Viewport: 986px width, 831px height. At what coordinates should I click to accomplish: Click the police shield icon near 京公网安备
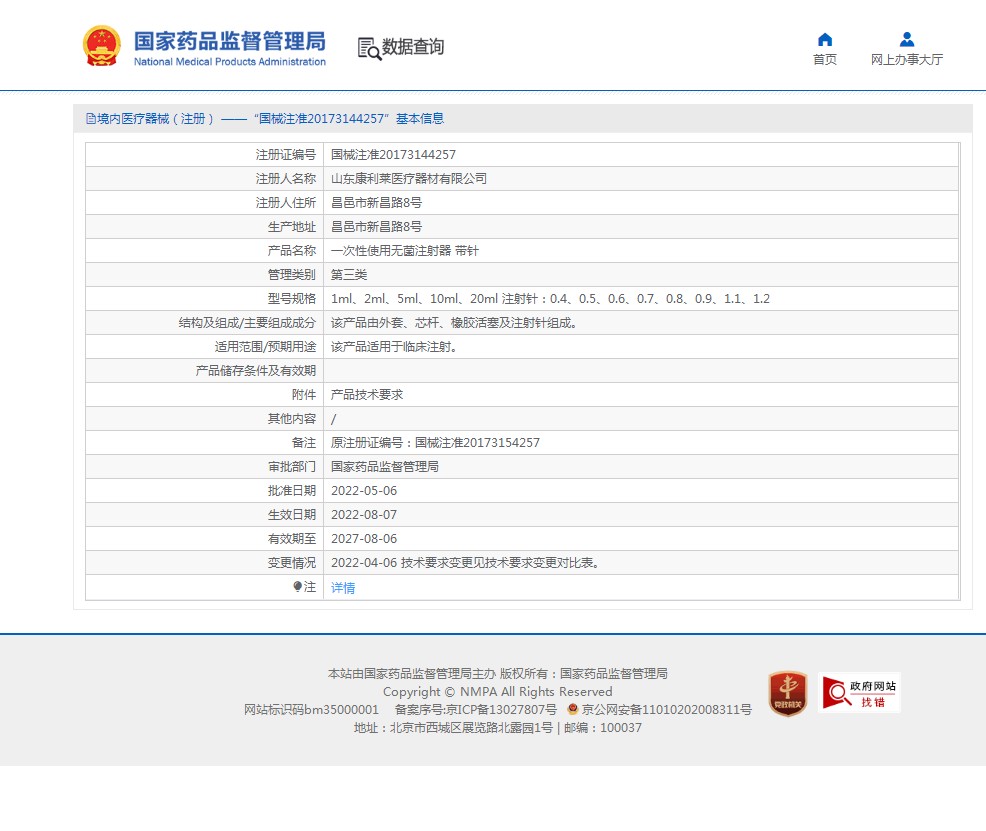click(x=572, y=709)
